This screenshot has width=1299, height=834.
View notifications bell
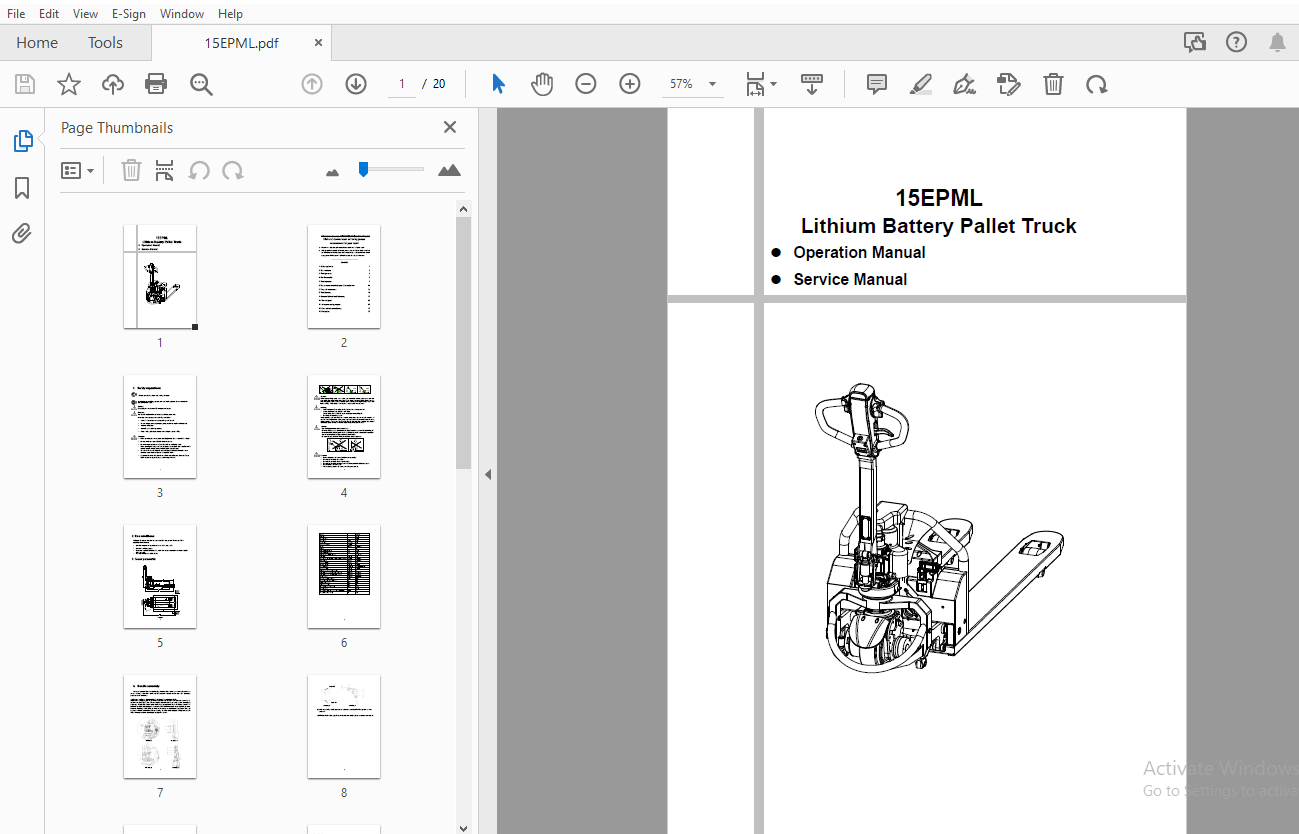coord(1278,42)
